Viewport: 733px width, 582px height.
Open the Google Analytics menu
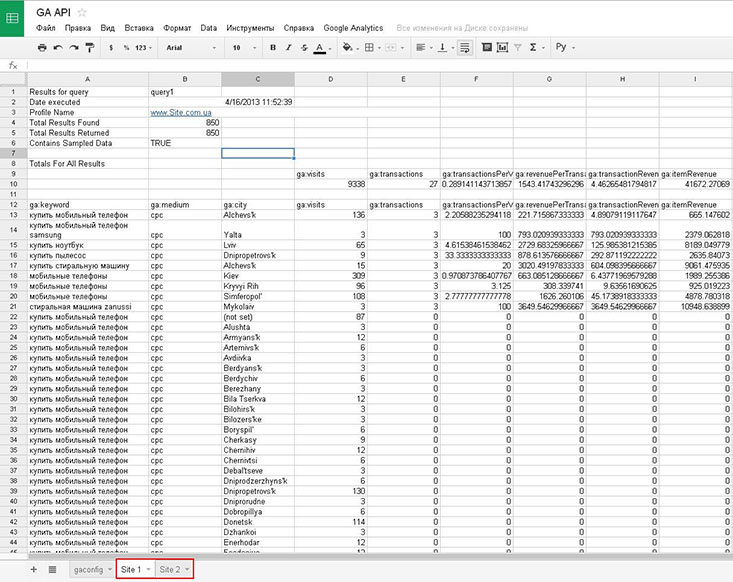click(353, 28)
